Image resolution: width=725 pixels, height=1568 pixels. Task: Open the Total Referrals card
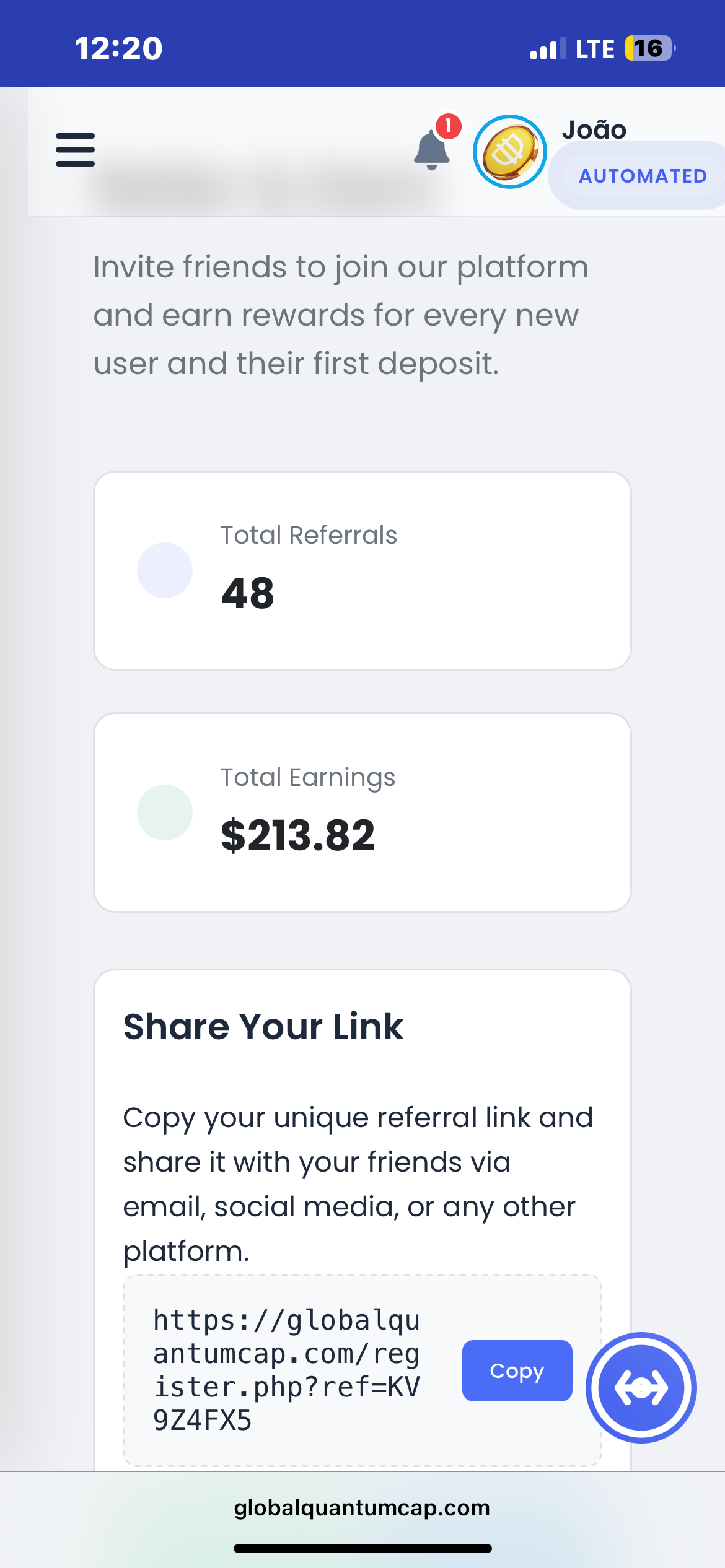coord(362,570)
